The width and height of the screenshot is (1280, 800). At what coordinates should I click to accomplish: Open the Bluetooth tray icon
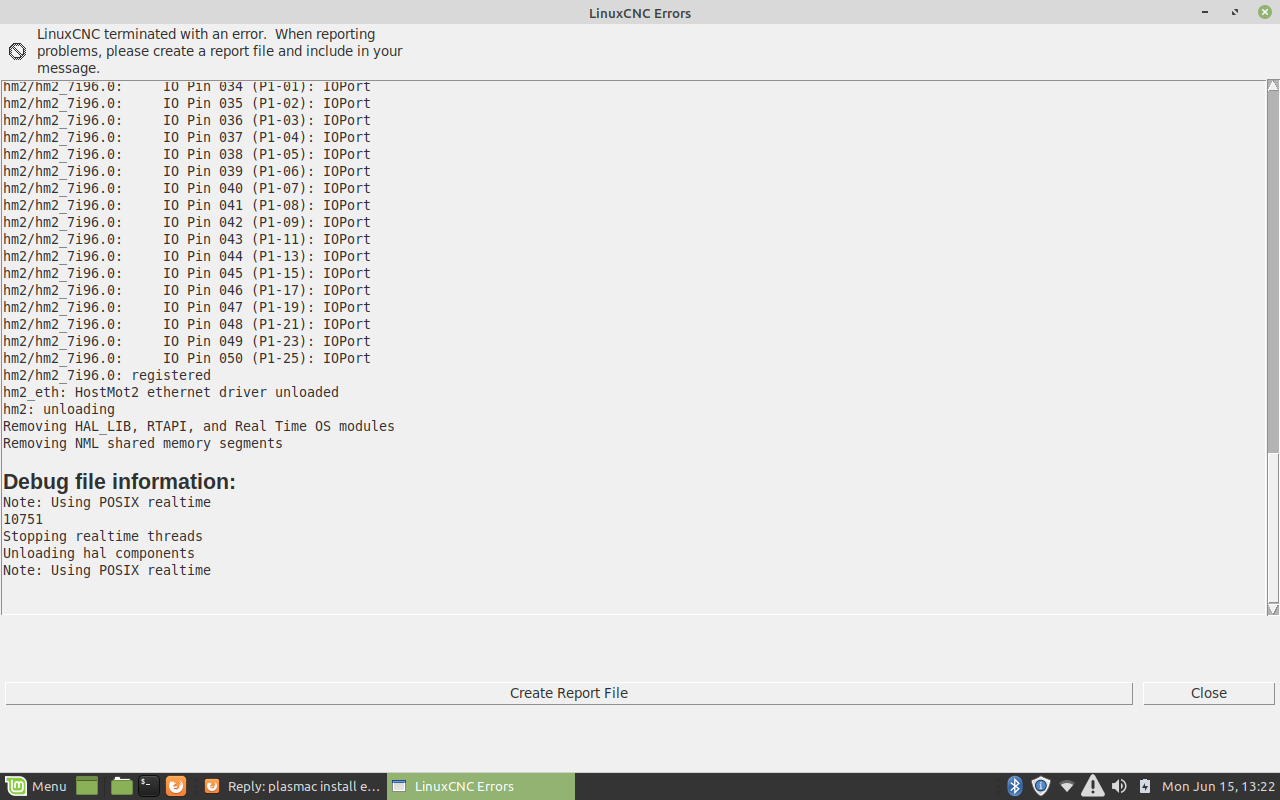(1014, 786)
